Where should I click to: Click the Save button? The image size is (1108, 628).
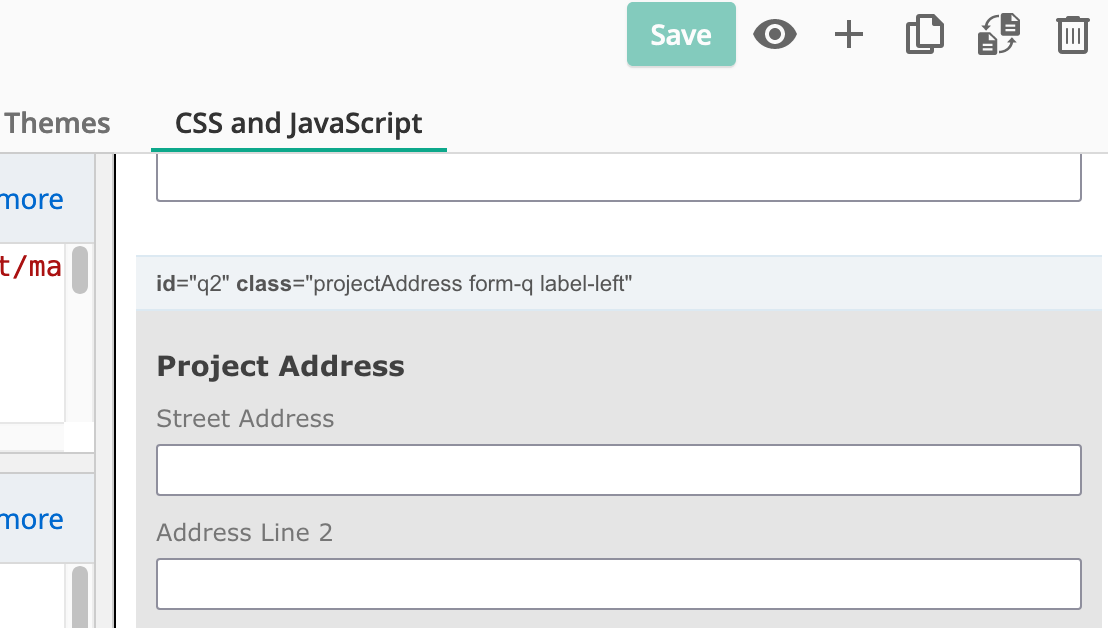681,35
